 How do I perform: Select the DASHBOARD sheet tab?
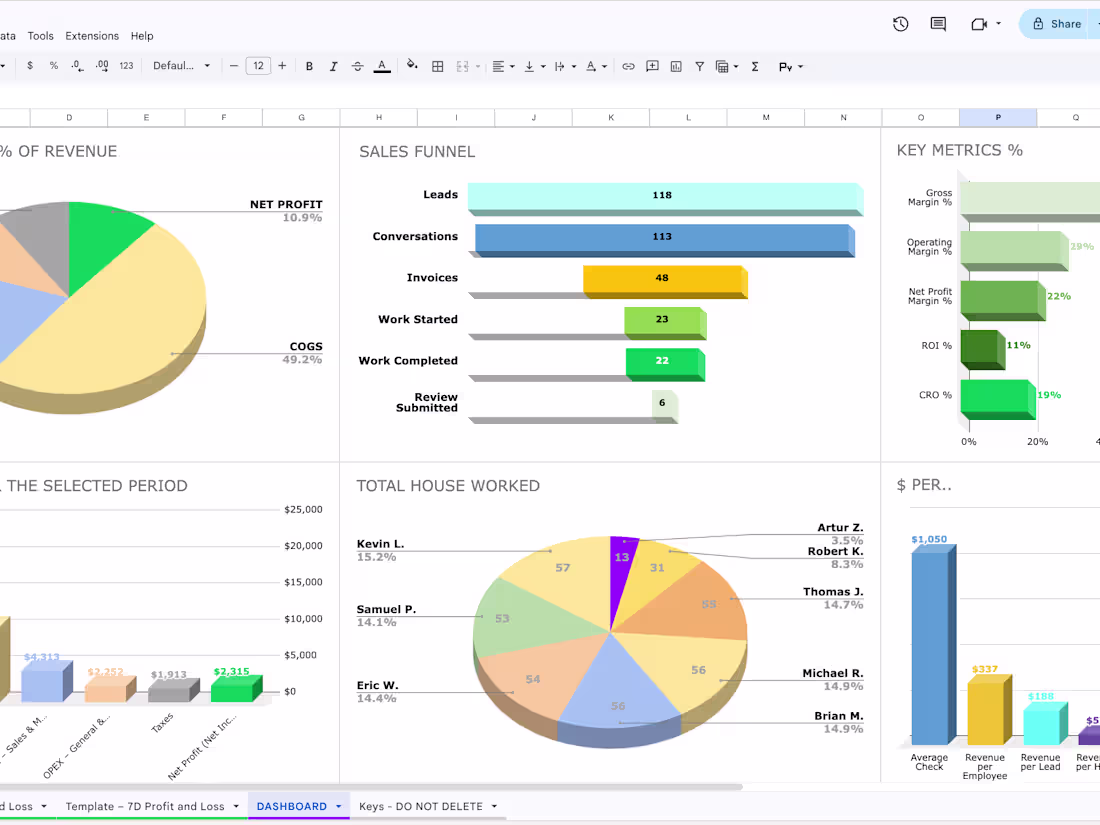(x=292, y=806)
